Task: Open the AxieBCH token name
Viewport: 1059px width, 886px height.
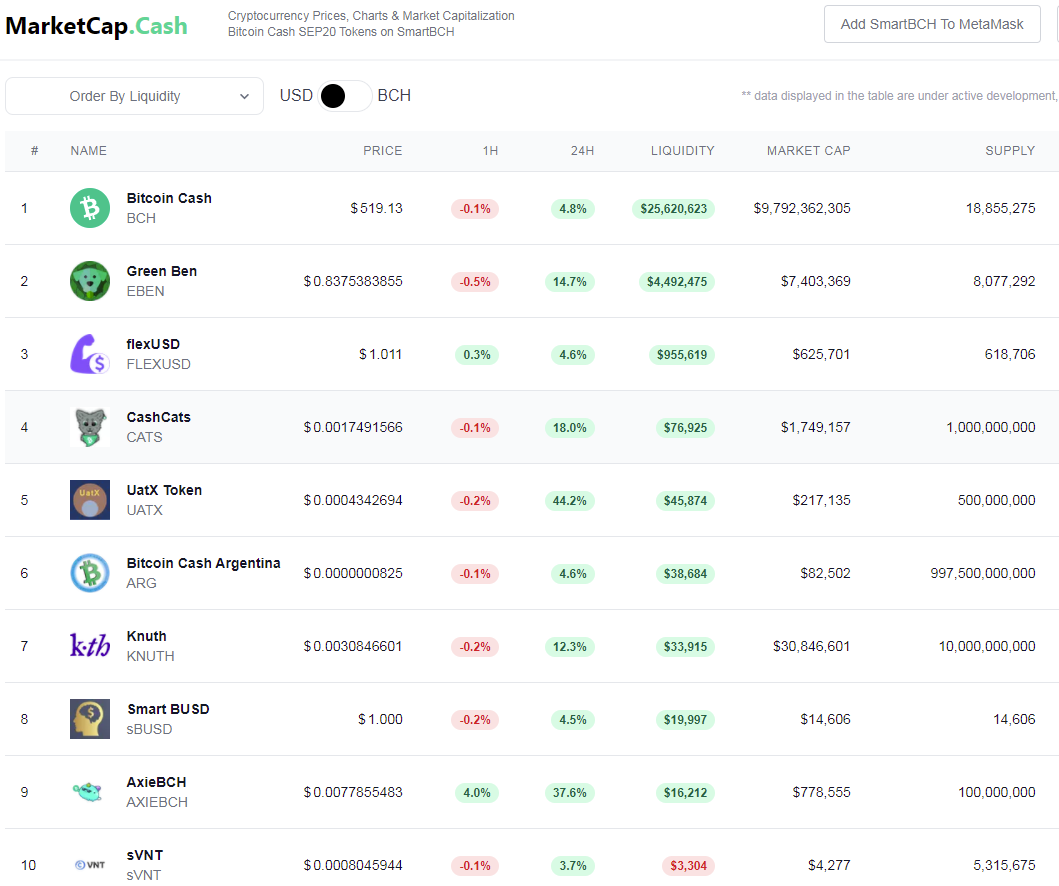Action: (156, 781)
